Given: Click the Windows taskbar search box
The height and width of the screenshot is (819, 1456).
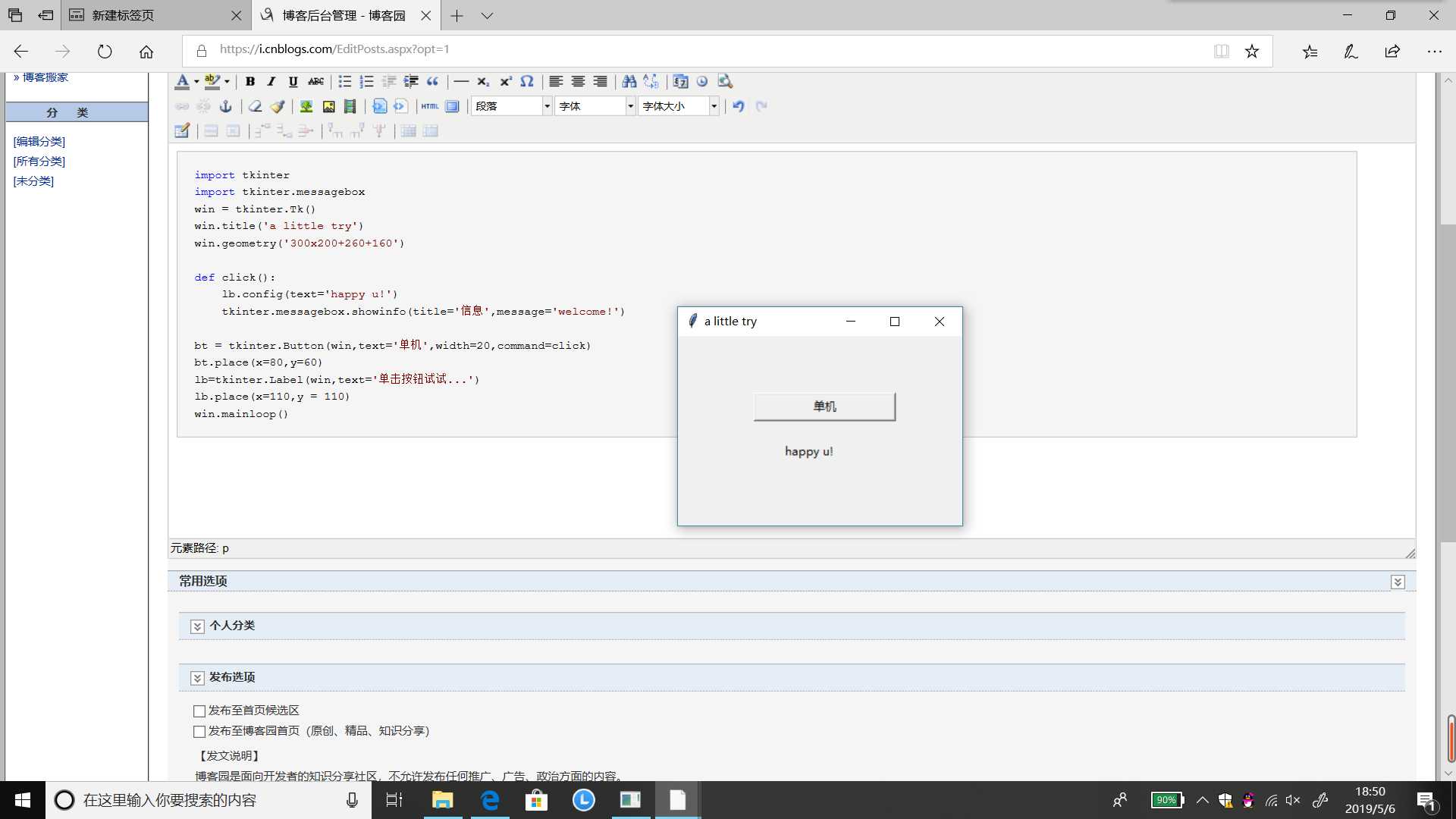Looking at the screenshot, I should pyautogui.click(x=209, y=800).
